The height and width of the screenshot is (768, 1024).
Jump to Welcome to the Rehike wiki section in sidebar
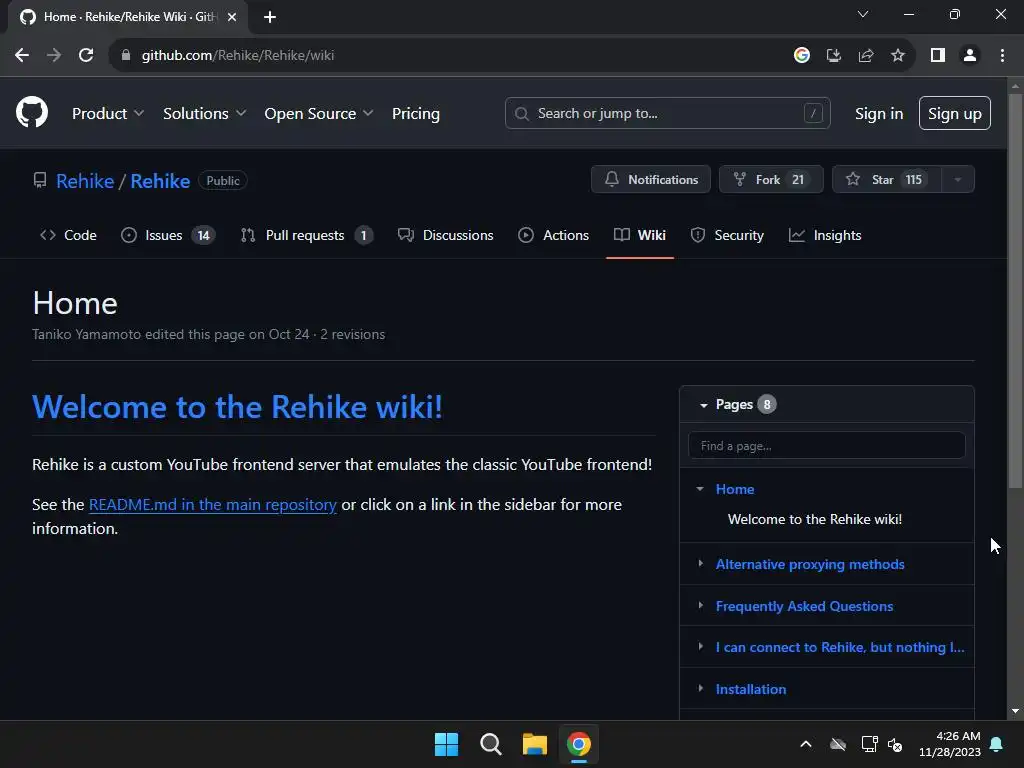click(x=815, y=519)
